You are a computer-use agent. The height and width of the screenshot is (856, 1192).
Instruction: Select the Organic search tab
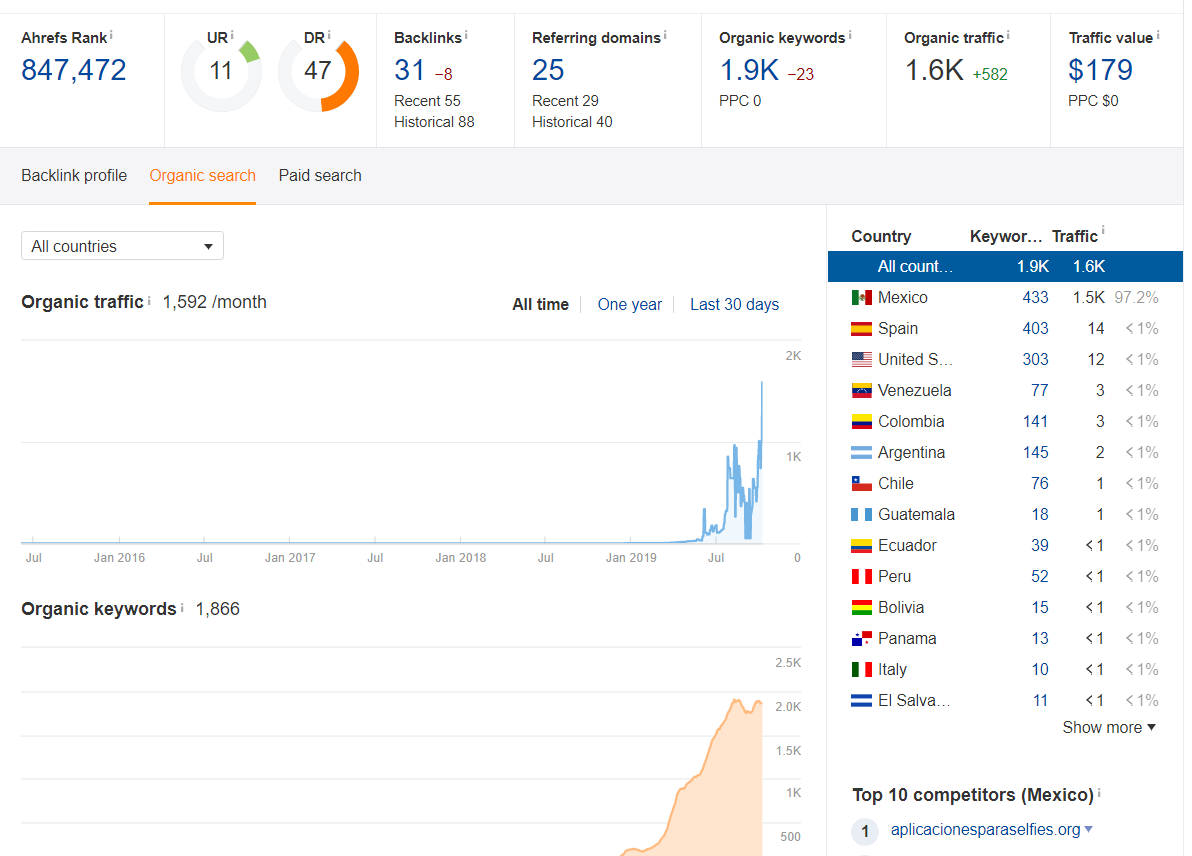pos(202,176)
